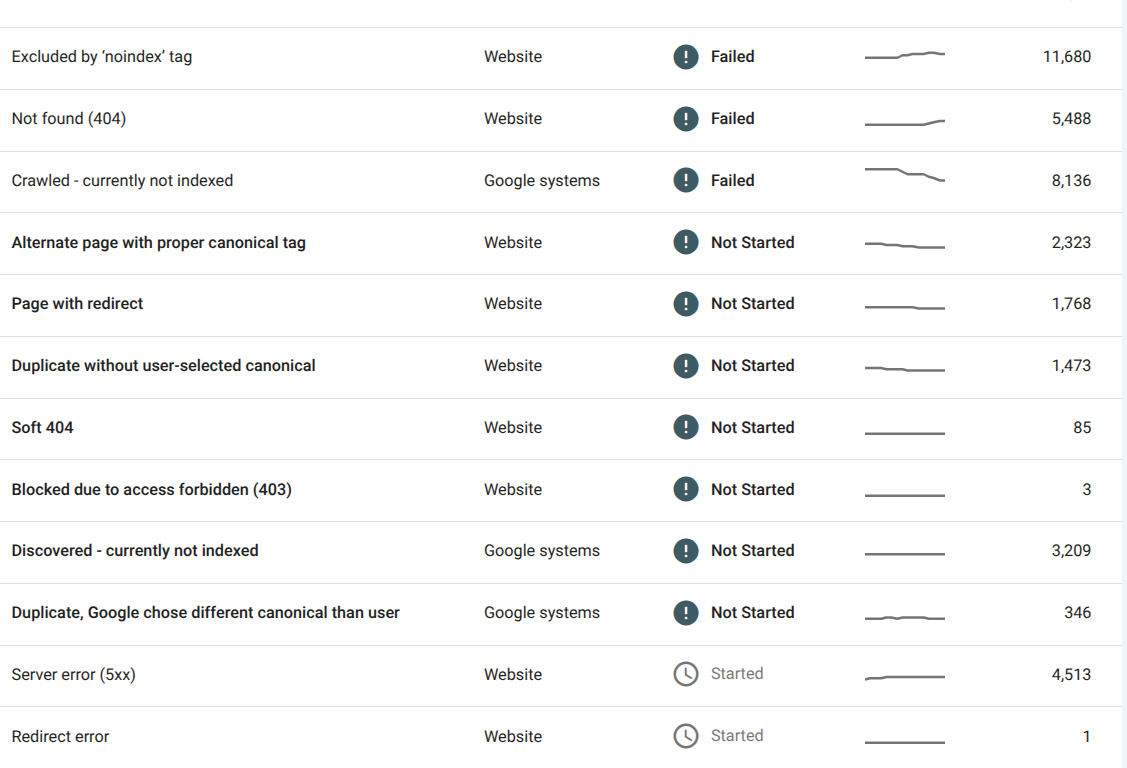Click status icon for Discovered - currently not indexed
The image size is (1127, 768).
pos(685,551)
